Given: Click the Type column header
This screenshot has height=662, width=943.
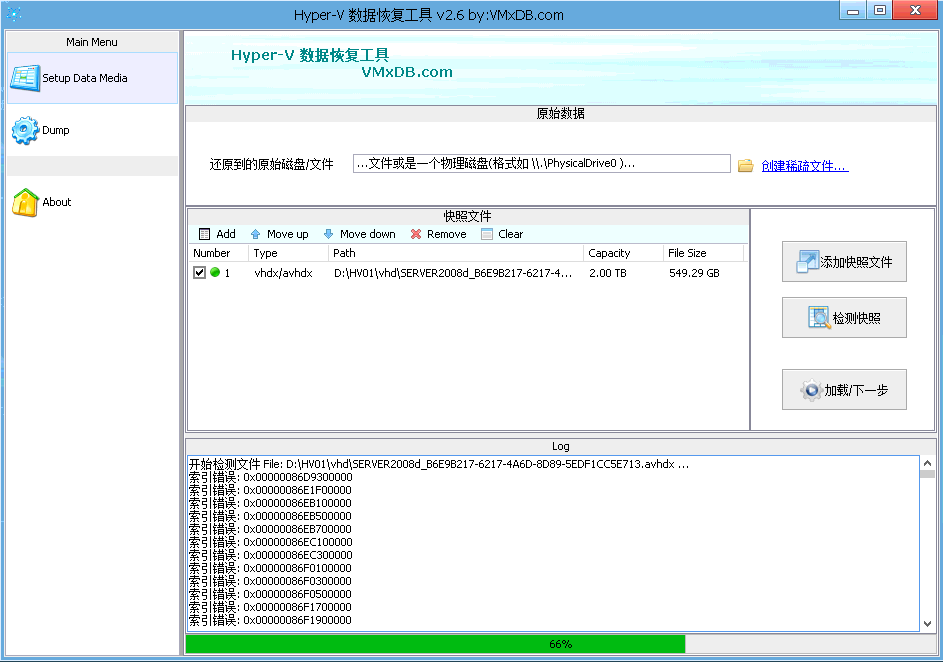Looking at the screenshot, I should (x=288, y=253).
